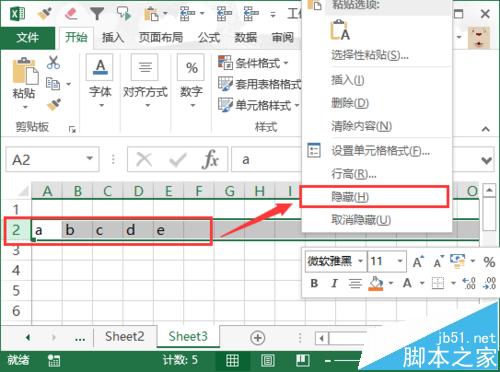The image size is (500, 372).
Task: Click the center align icon in mini toolbar
Action: [355, 284]
